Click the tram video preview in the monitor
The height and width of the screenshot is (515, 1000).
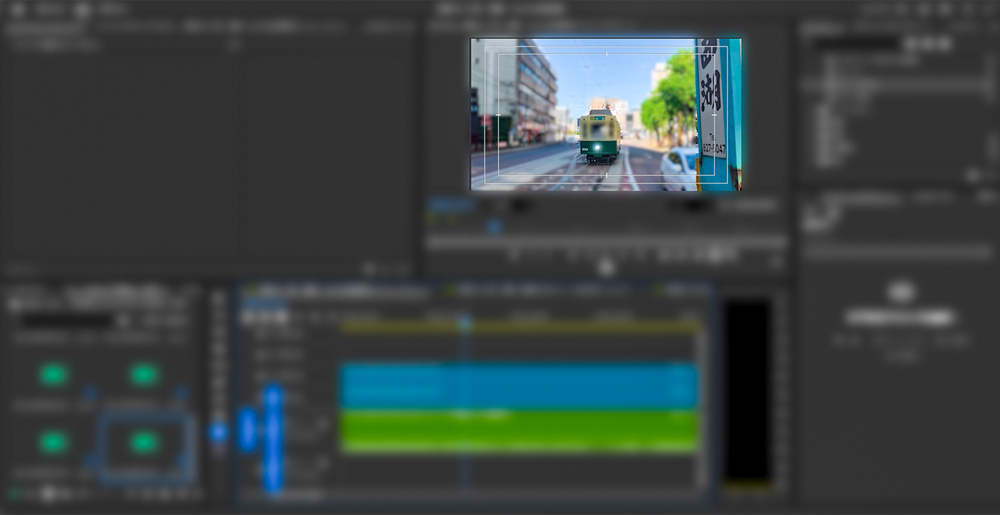(606, 115)
